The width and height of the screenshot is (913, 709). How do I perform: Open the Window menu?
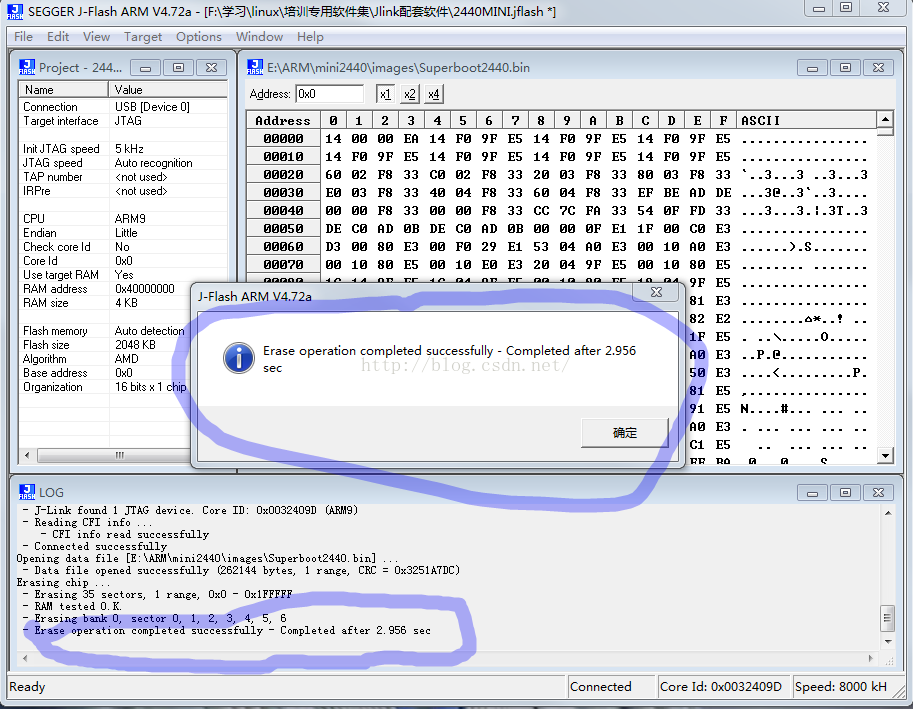(x=259, y=37)
